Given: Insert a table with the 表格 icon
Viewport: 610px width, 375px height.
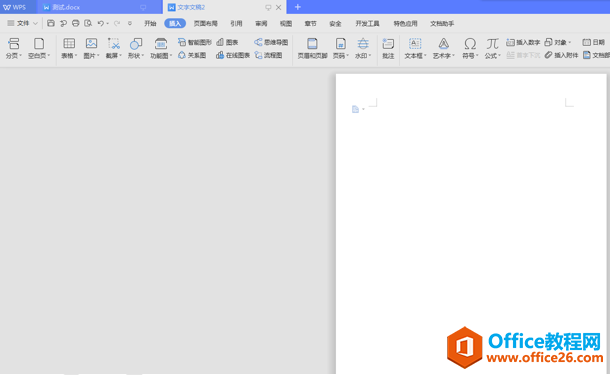Looking at the screenshot, I should (69, 44).
